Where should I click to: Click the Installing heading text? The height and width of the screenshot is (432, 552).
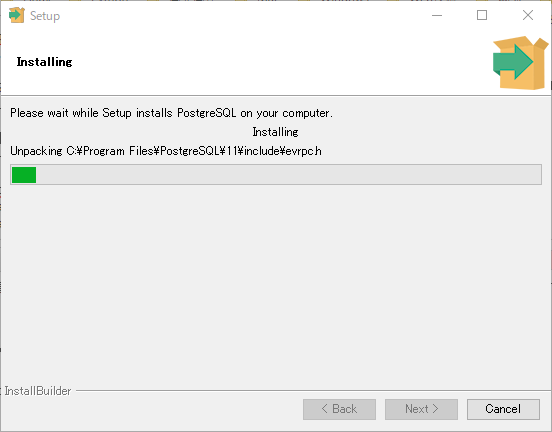pyautogui.click(x=44, y=62)
